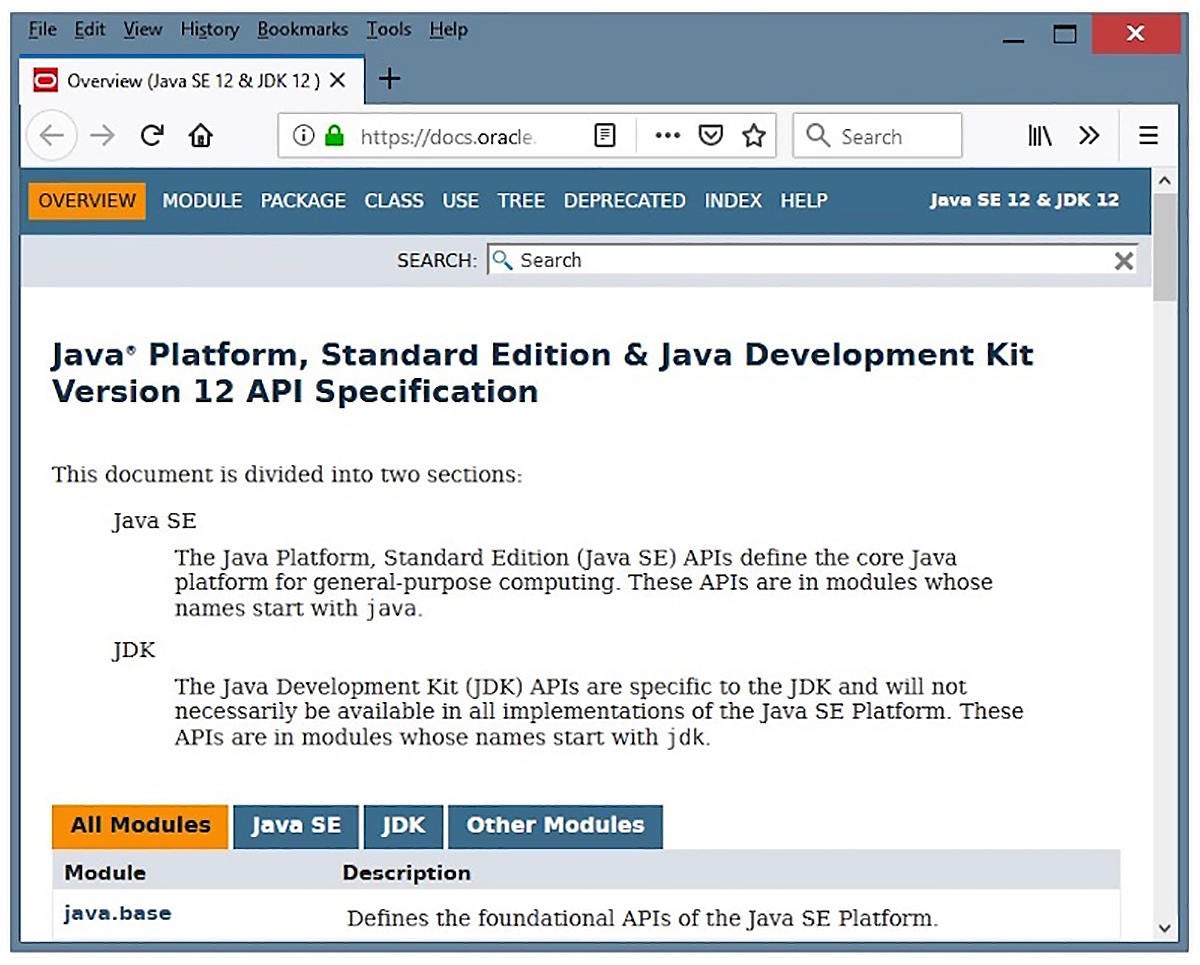The height and width of the screenshot is (965, 1200).
Task: Click the browser toolbar Search box
Action: [877, 136]
